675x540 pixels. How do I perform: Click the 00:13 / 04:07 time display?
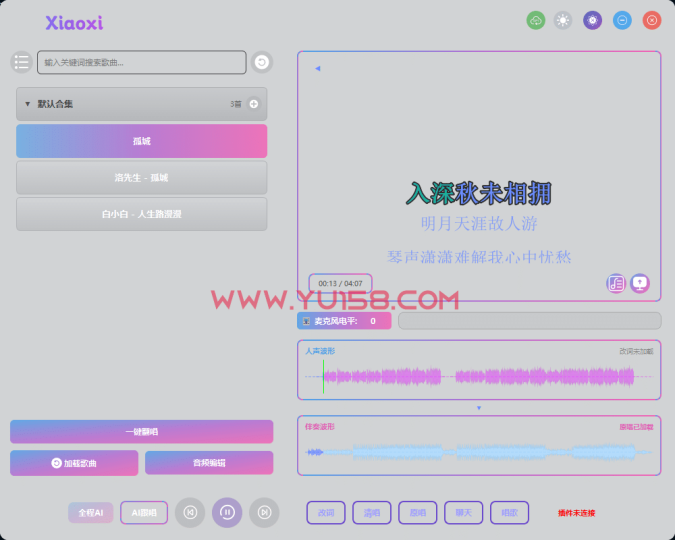point(340,283)
